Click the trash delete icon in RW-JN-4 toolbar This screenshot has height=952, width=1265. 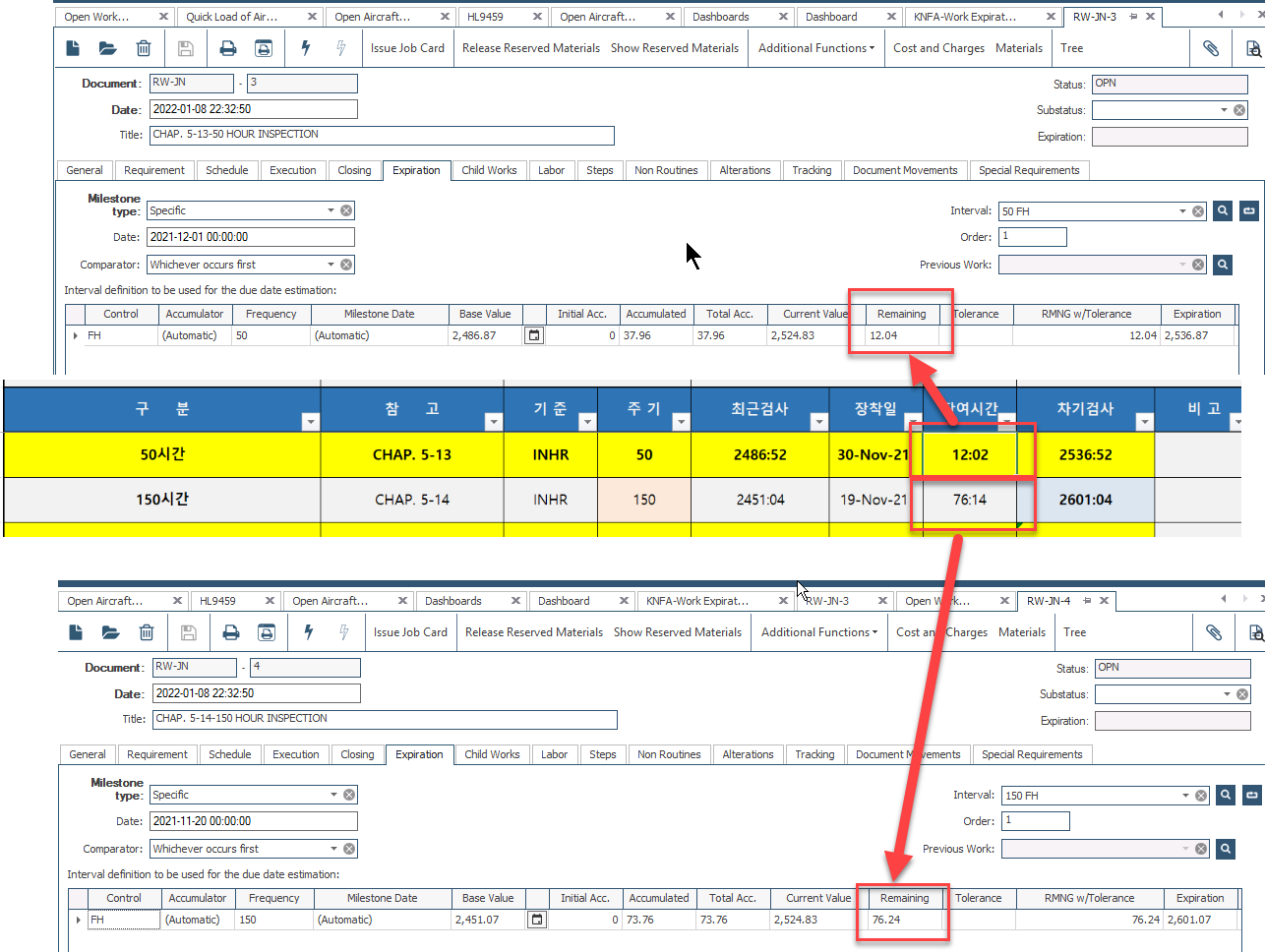pyautogui.click(x=147, y=632)
